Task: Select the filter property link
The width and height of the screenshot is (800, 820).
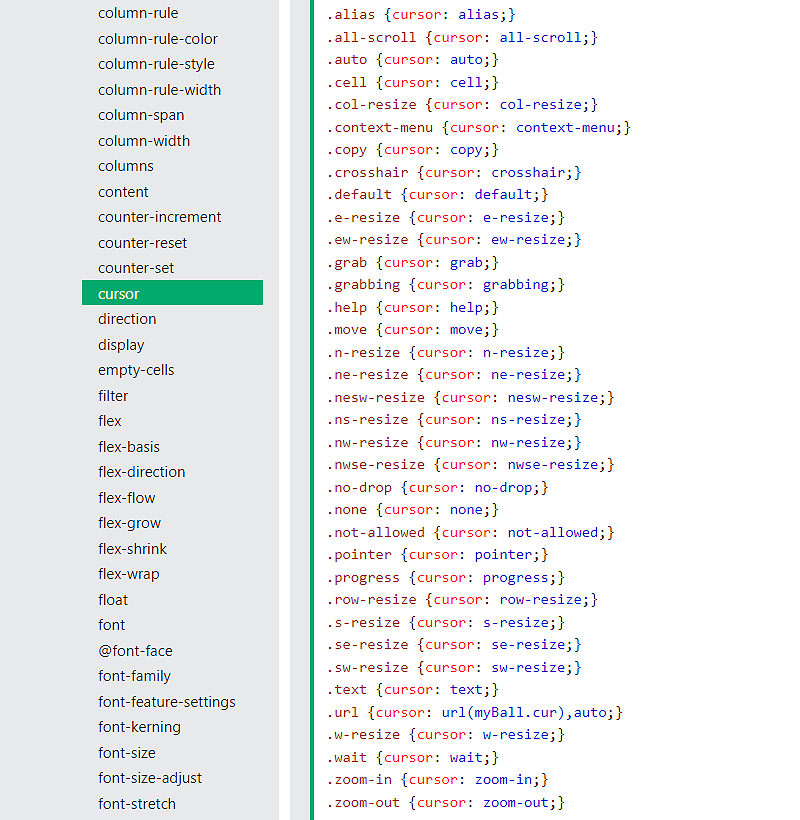Action: tap(113, 396)
